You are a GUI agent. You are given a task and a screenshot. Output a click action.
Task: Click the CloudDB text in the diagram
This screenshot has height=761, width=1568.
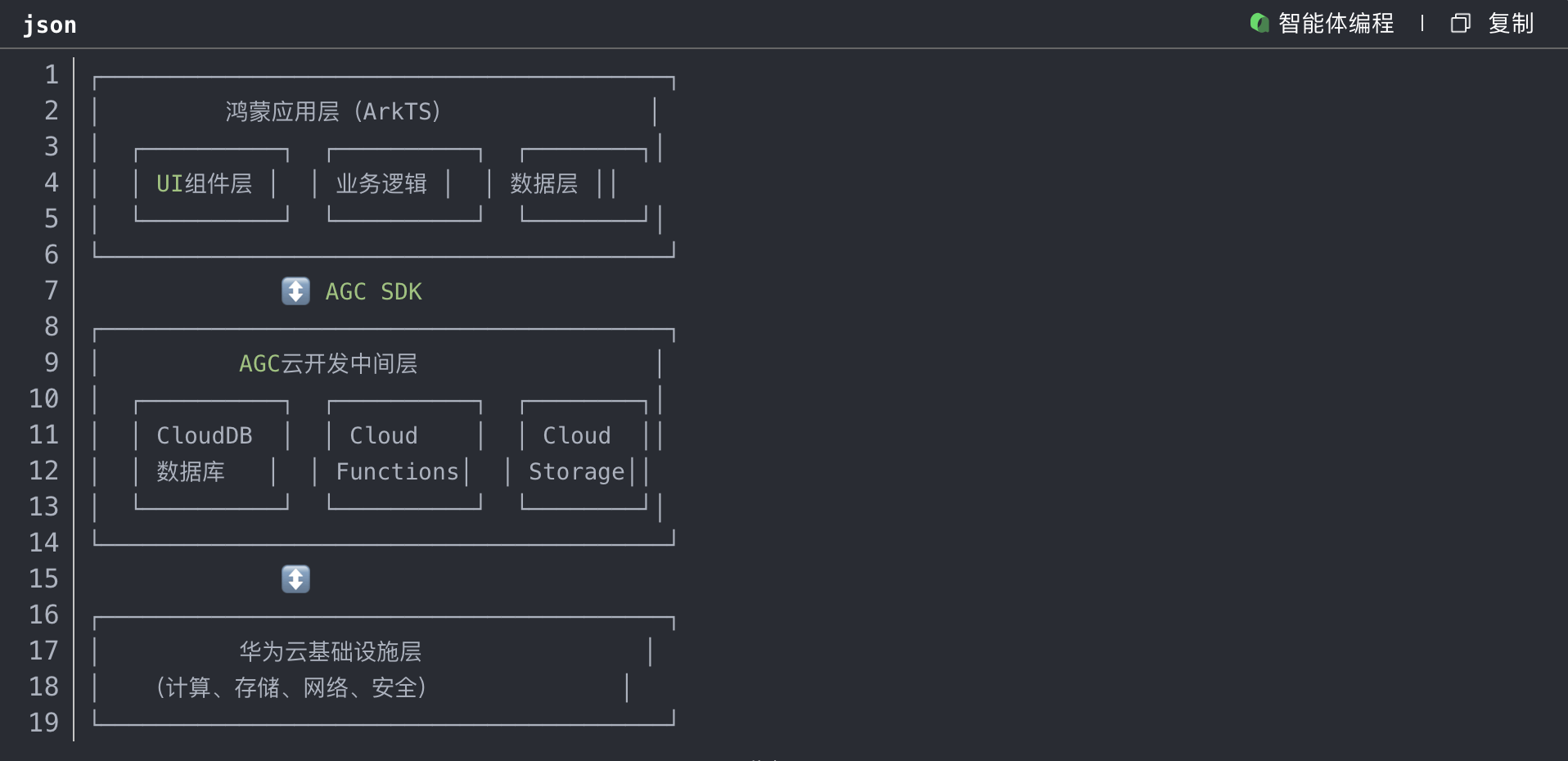[x=205, y=435]
